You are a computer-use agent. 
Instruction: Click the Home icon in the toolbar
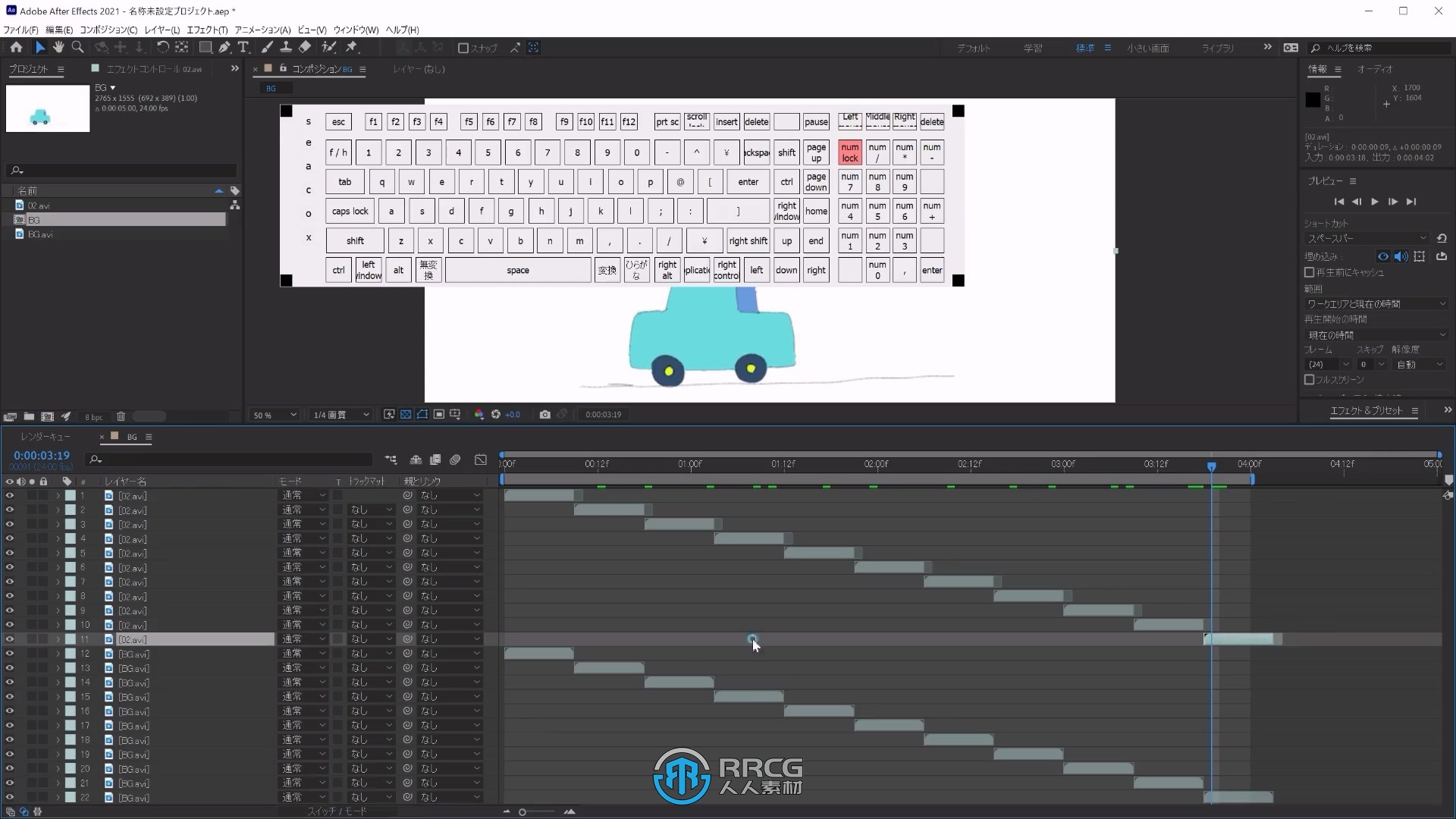coord(16,47)
